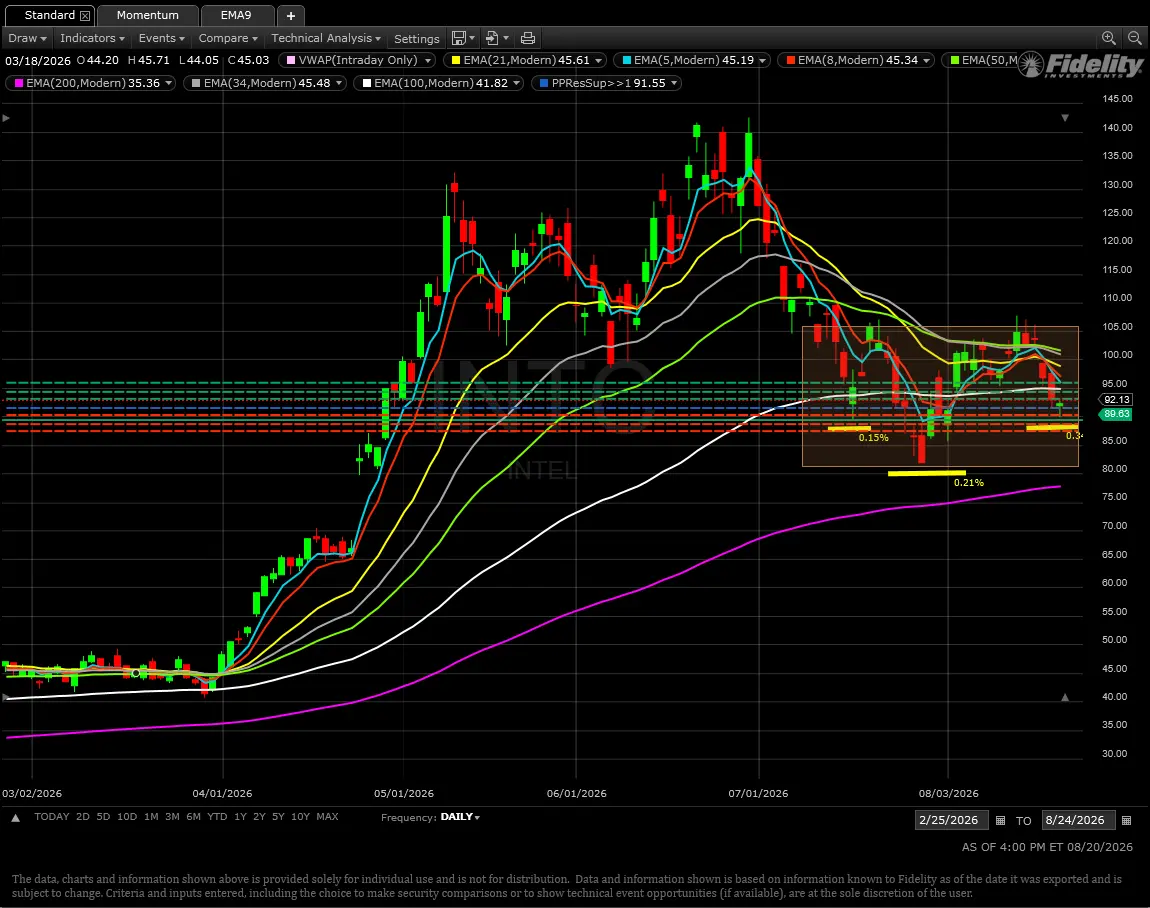Click the white EMA(100) color swatch

pos(367,83)
